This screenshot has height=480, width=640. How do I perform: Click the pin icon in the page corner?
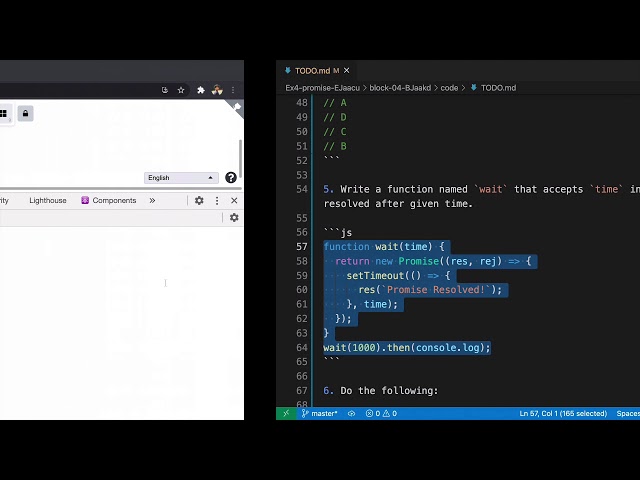(237, 107)
